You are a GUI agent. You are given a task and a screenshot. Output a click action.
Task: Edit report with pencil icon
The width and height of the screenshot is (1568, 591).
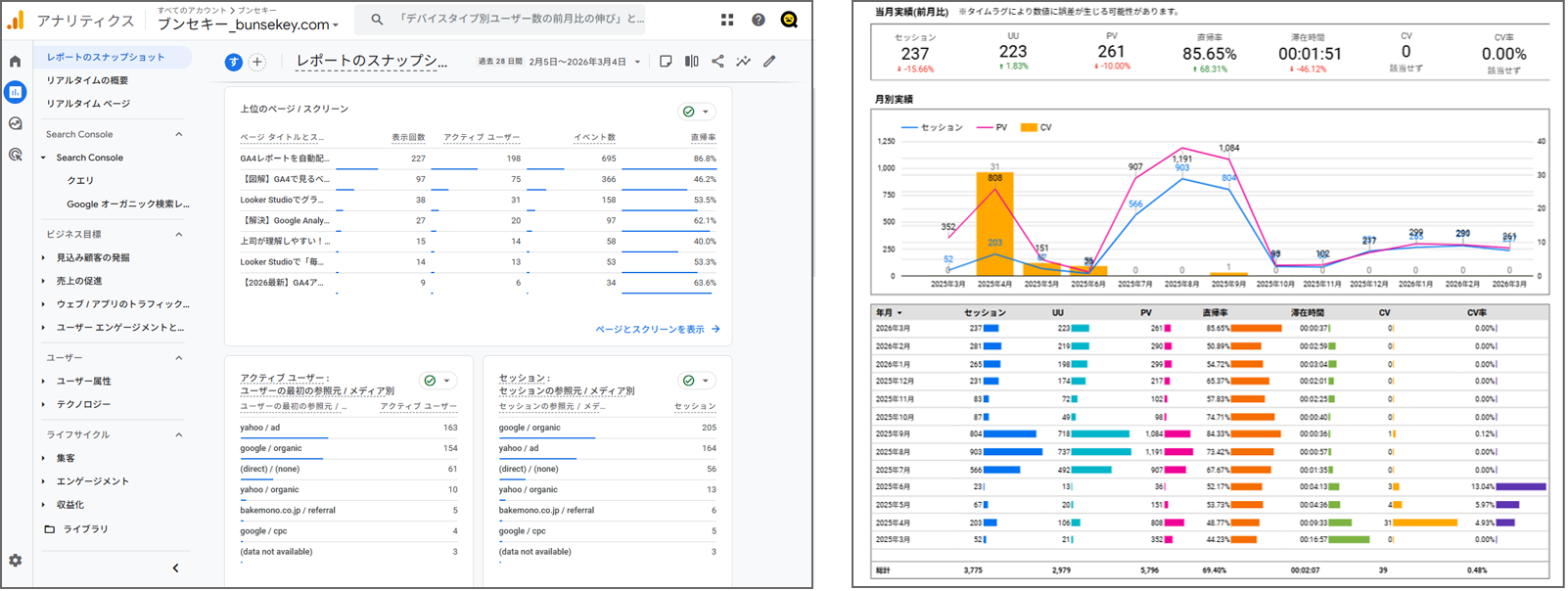[770, 62]
